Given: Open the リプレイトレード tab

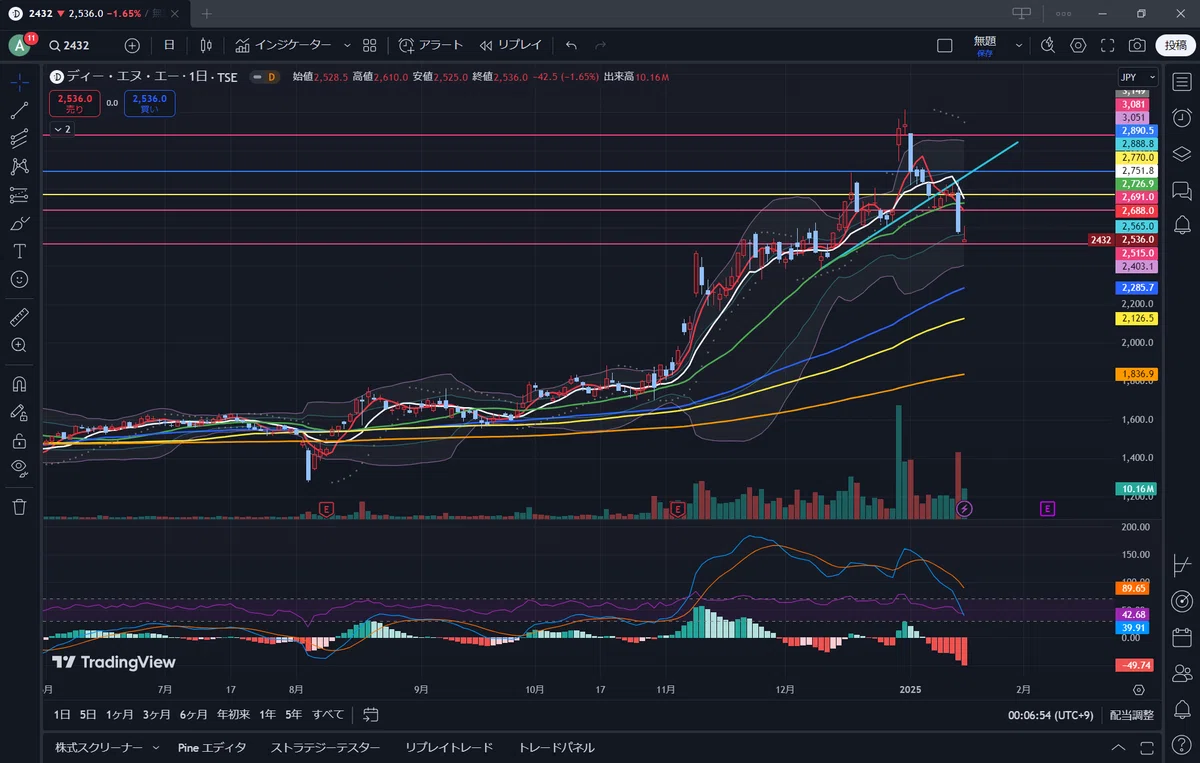Looking at the screenshot, I should coord(449,747).
